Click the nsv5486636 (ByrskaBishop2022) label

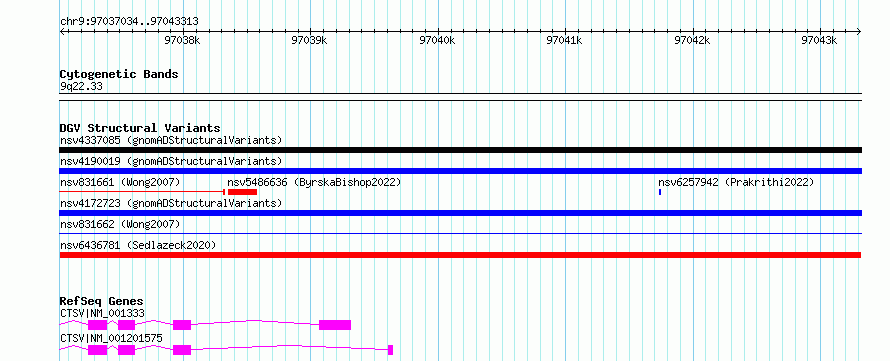pyautogui.click(x=314, y=182)
